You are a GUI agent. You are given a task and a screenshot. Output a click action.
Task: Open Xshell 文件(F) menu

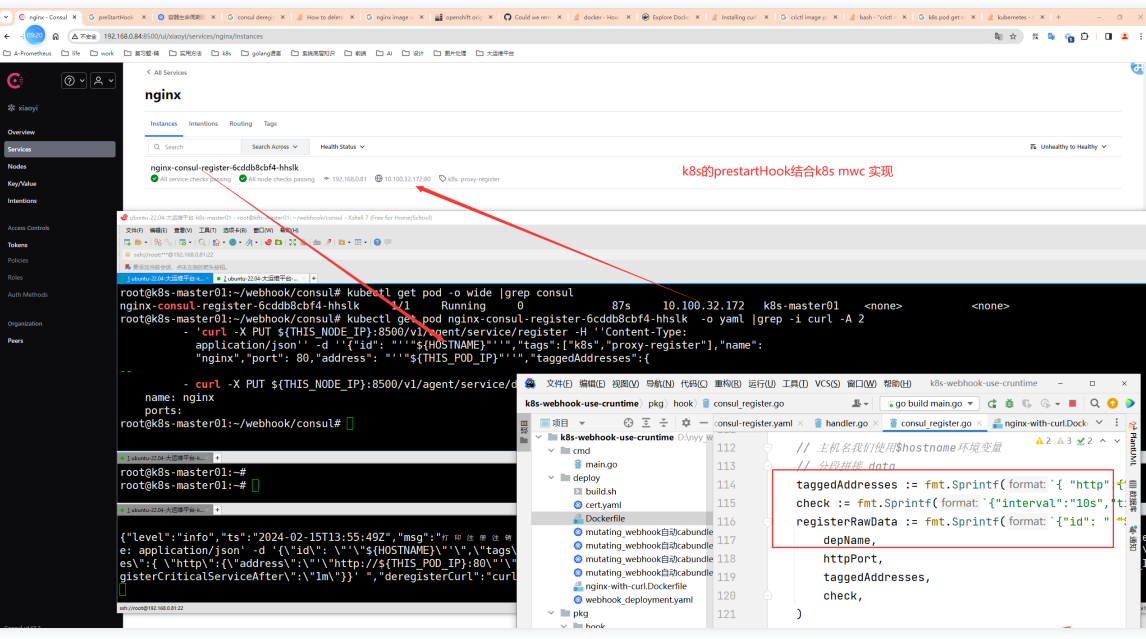point(134,230)
